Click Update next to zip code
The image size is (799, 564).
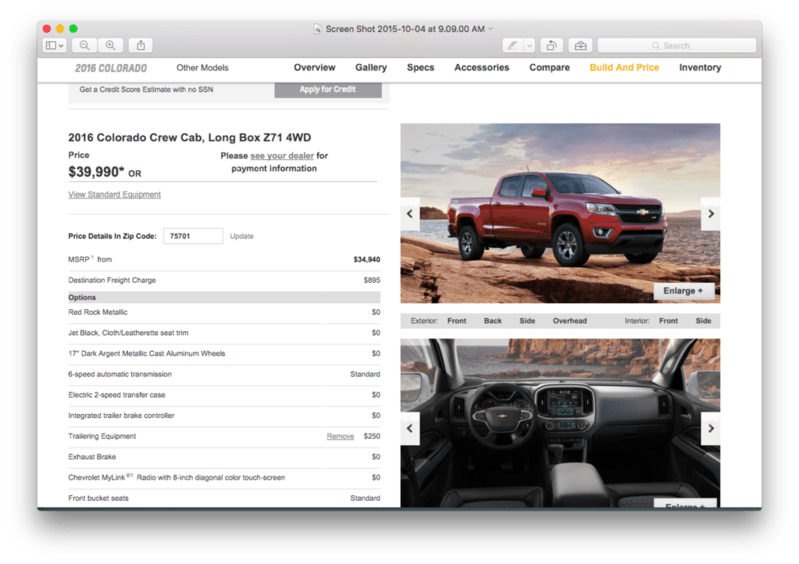[x=242, y=236]
